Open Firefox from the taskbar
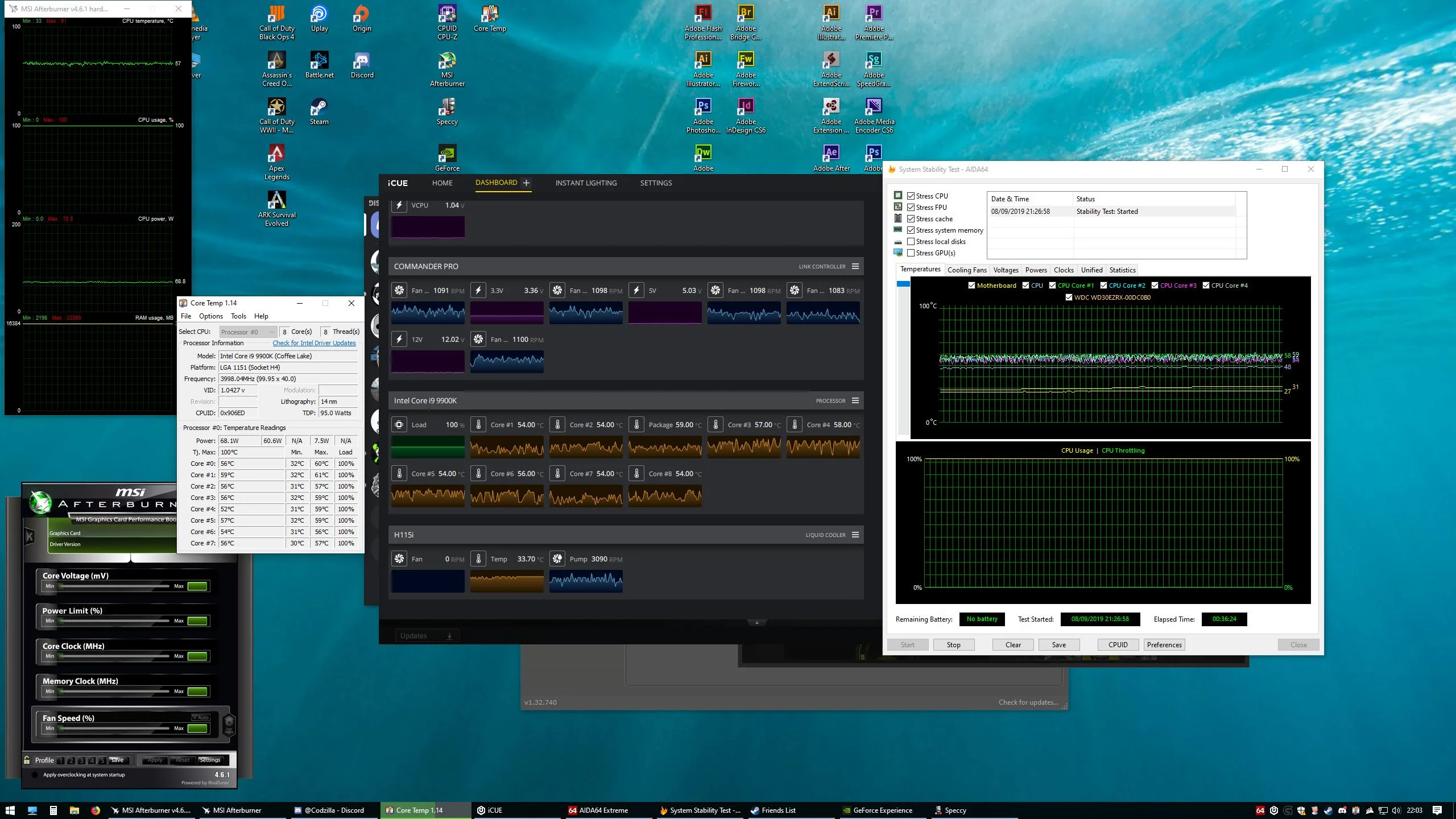 coord(96,810)
